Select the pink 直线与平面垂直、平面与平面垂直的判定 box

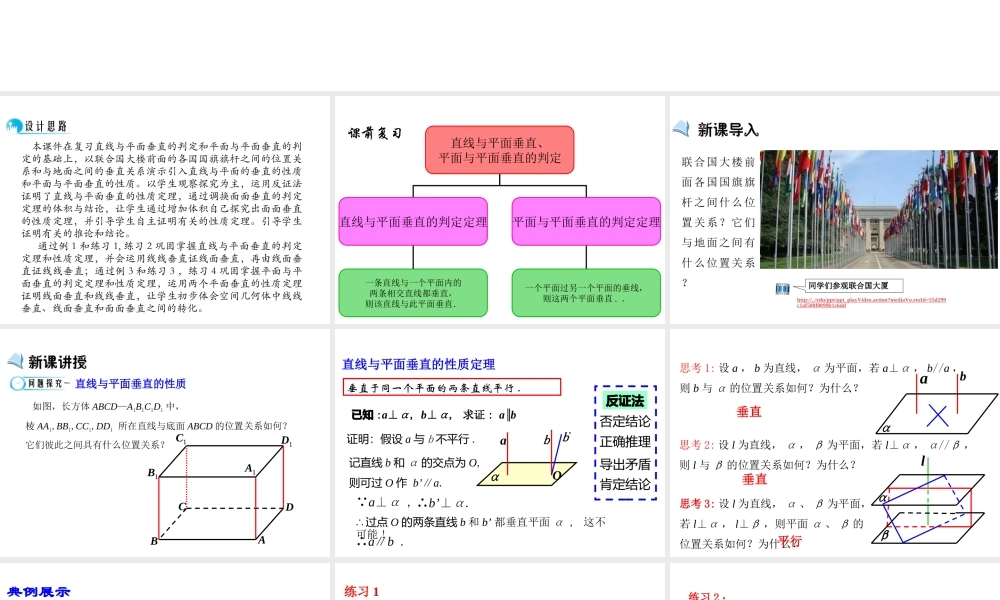(500, 150)
